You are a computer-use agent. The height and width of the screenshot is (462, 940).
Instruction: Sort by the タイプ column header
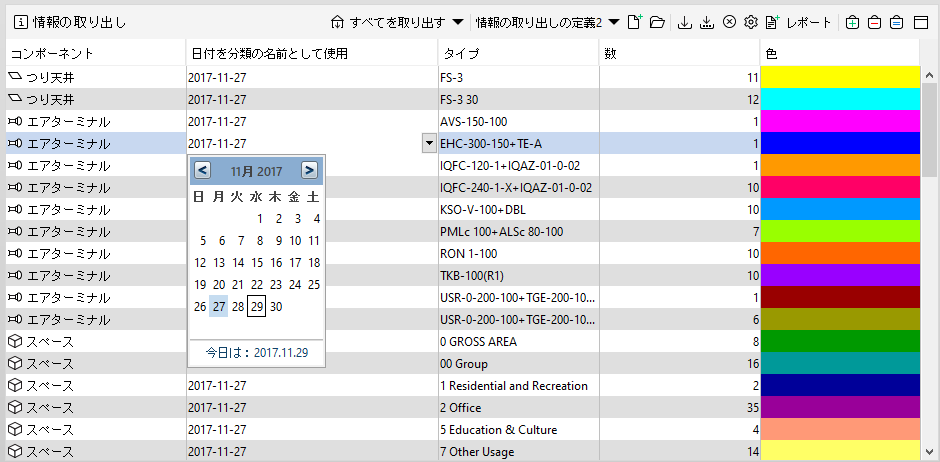(519, 53)
